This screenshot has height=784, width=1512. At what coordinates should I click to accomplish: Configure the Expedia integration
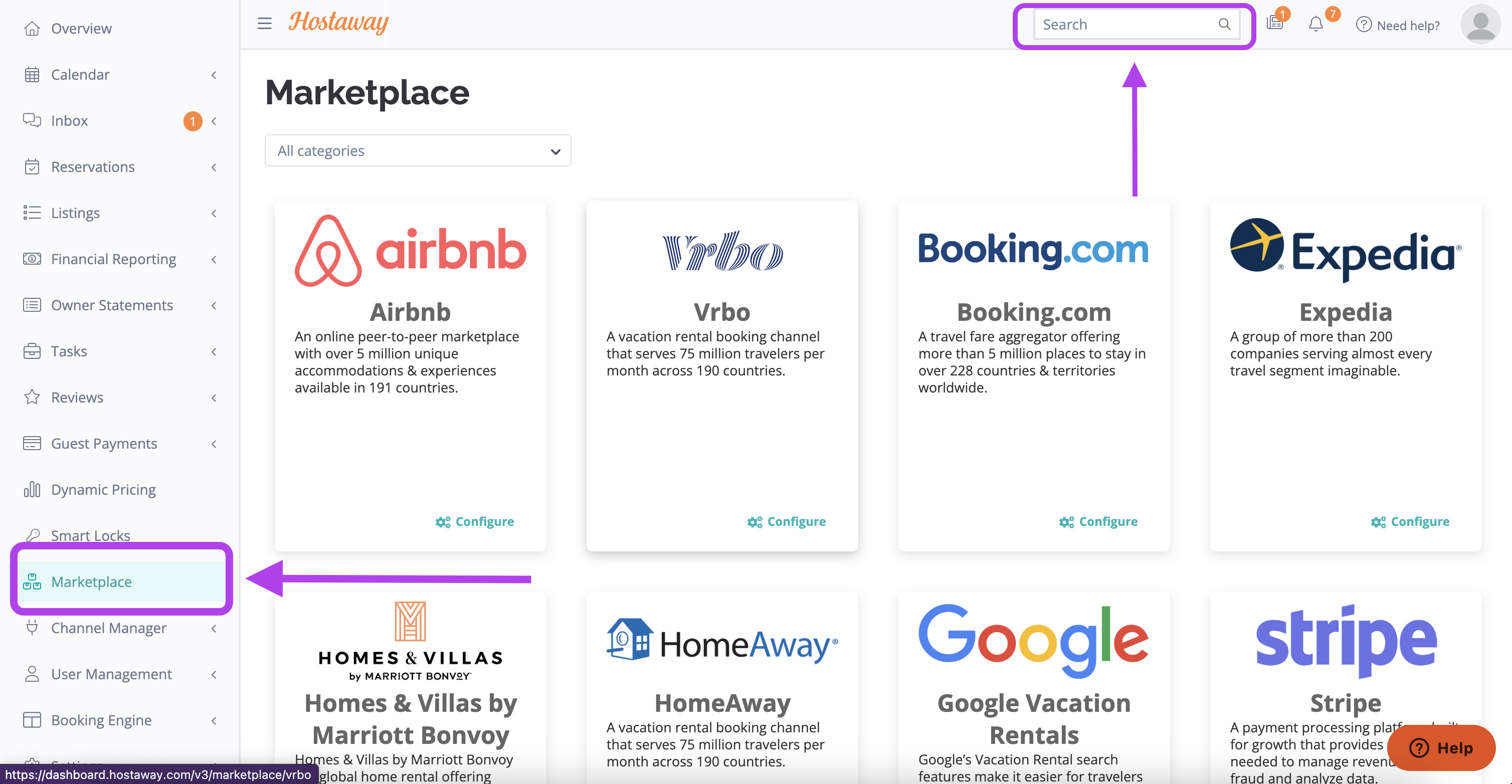click(1409, 521)
